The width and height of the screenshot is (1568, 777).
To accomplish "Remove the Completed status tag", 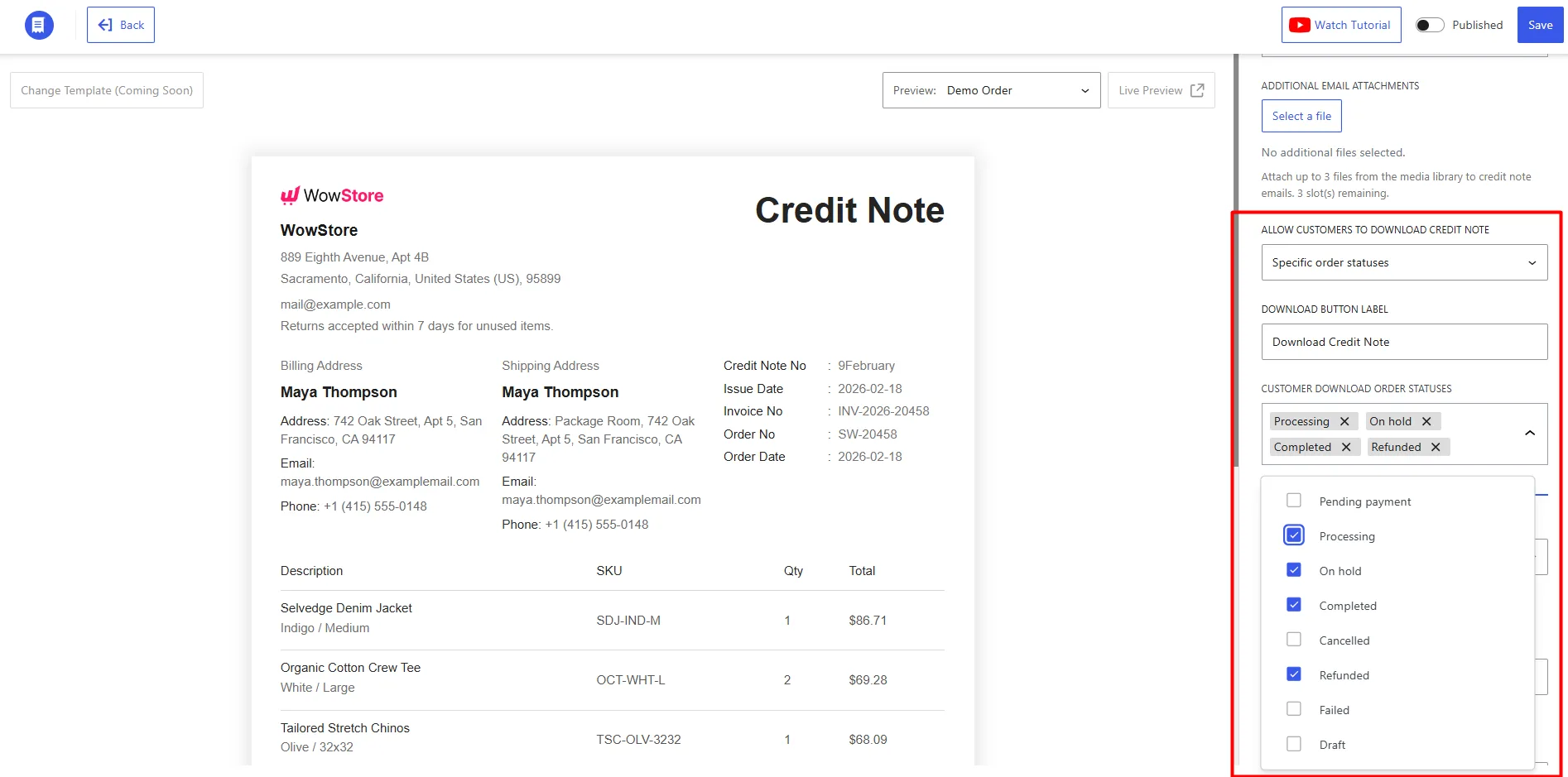I will coord(1346,447).
